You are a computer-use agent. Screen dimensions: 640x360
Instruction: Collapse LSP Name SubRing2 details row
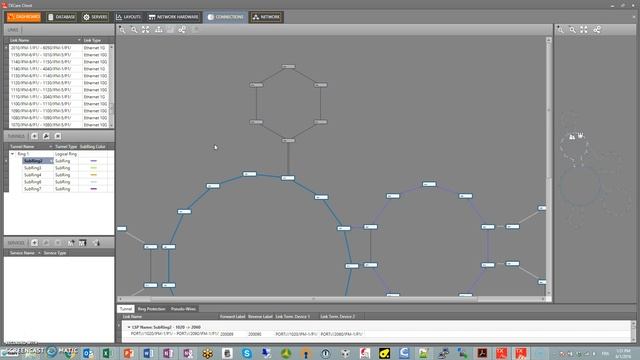click(129, 327)
